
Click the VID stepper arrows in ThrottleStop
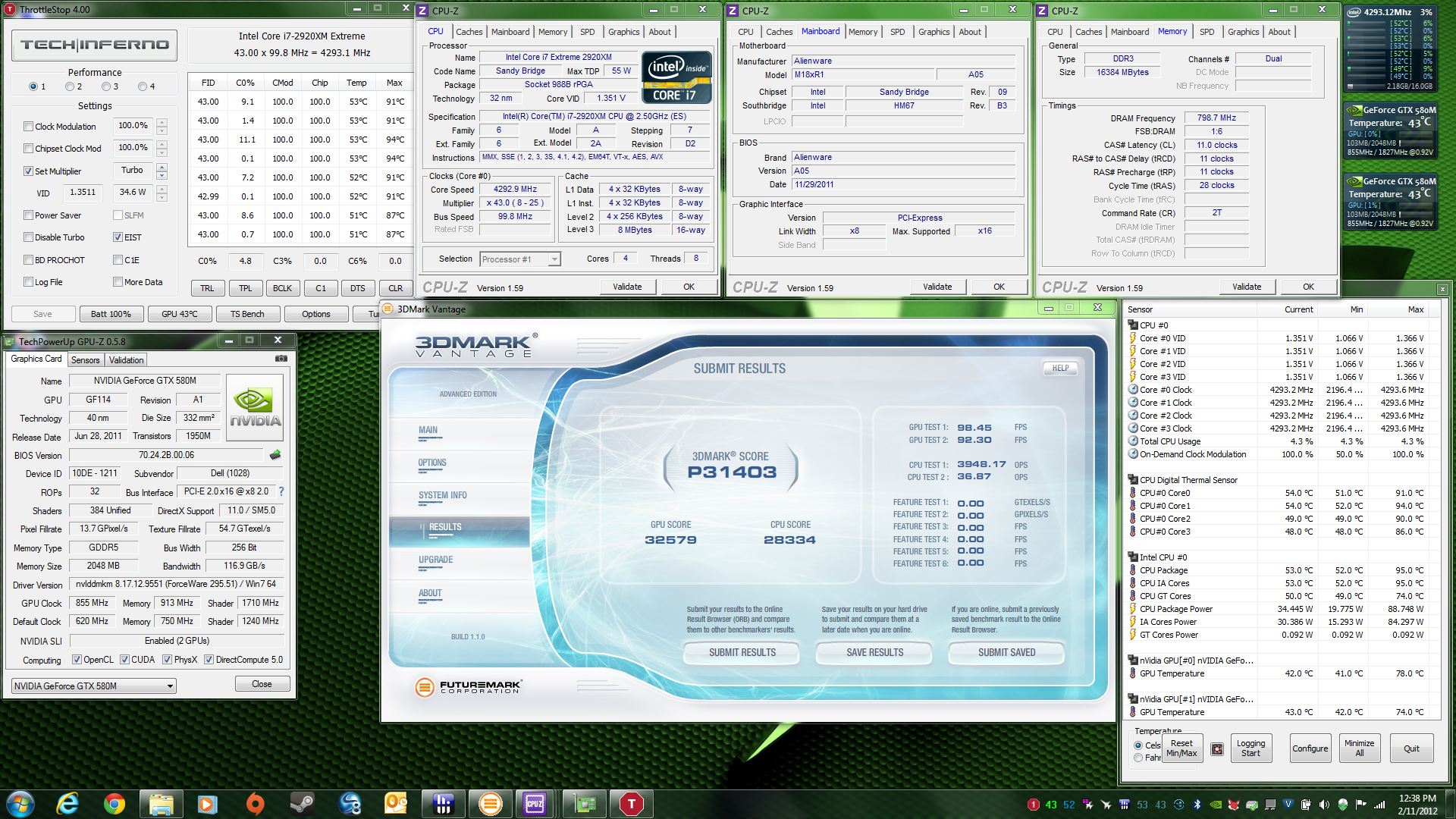(x=162, y=193)
